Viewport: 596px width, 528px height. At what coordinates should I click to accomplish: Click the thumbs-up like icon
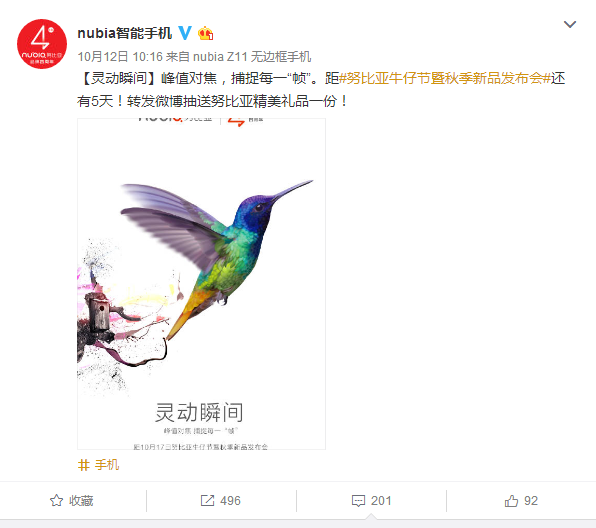[511, 501]
